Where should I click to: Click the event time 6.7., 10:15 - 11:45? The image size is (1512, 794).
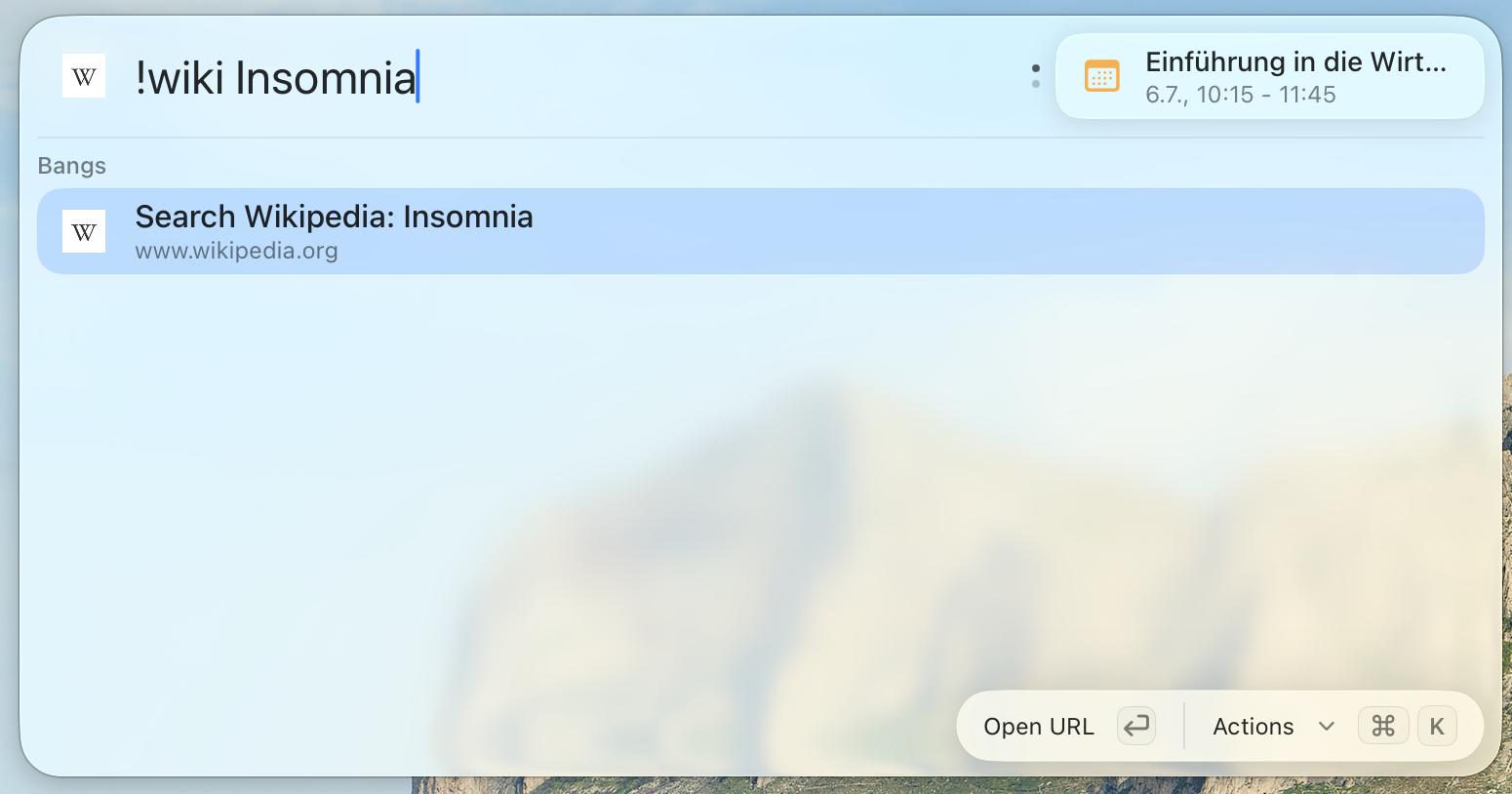click(1241, 95)
